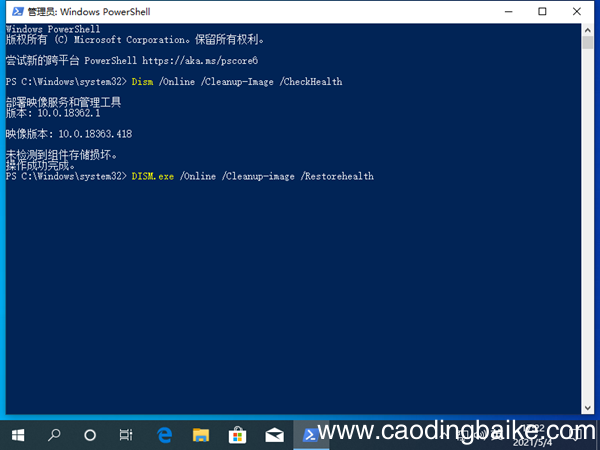Click the DISM.exe Restorehealth command line
600x450 pixels.
click(x=251, y=176)
